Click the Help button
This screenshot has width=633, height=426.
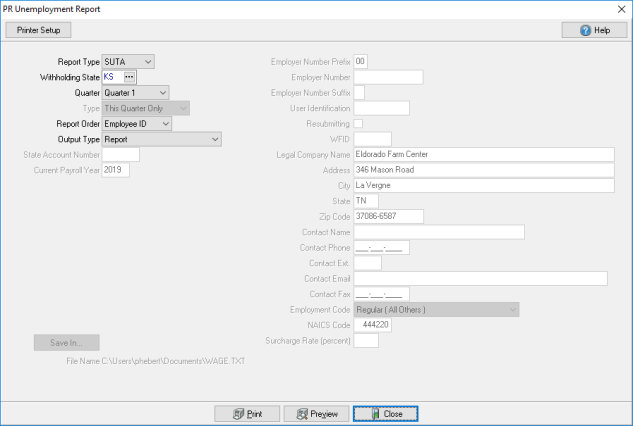(x=593, y=31)
